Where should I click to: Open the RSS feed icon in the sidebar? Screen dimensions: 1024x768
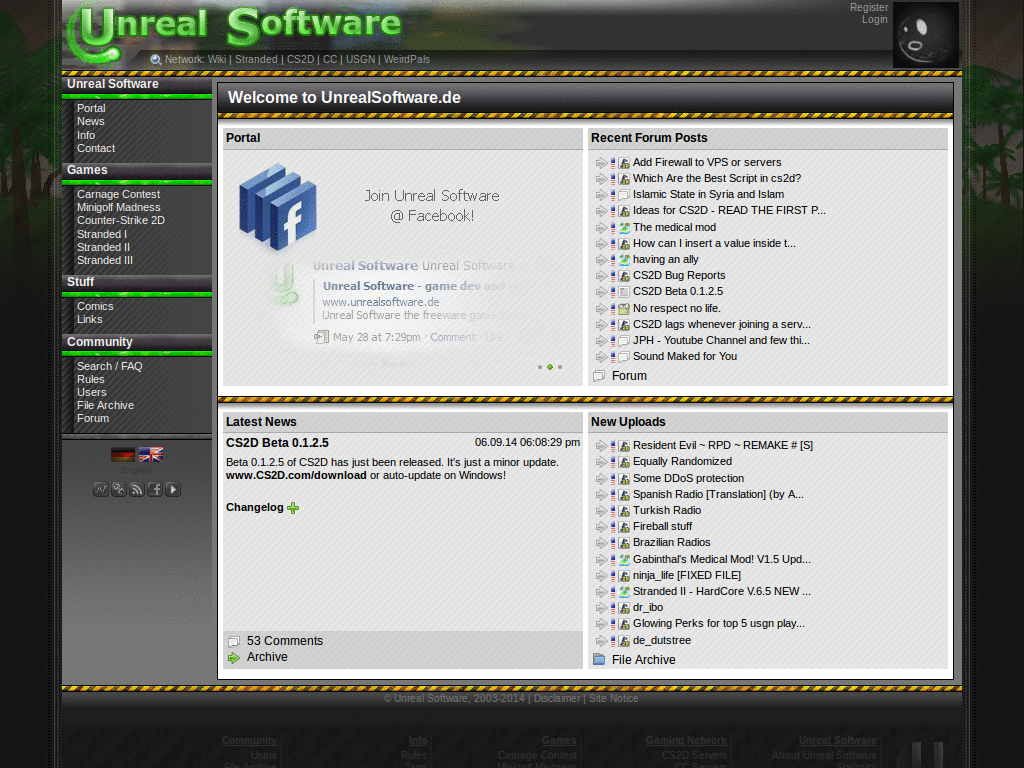pyautogui.click(x=136, y=489)
